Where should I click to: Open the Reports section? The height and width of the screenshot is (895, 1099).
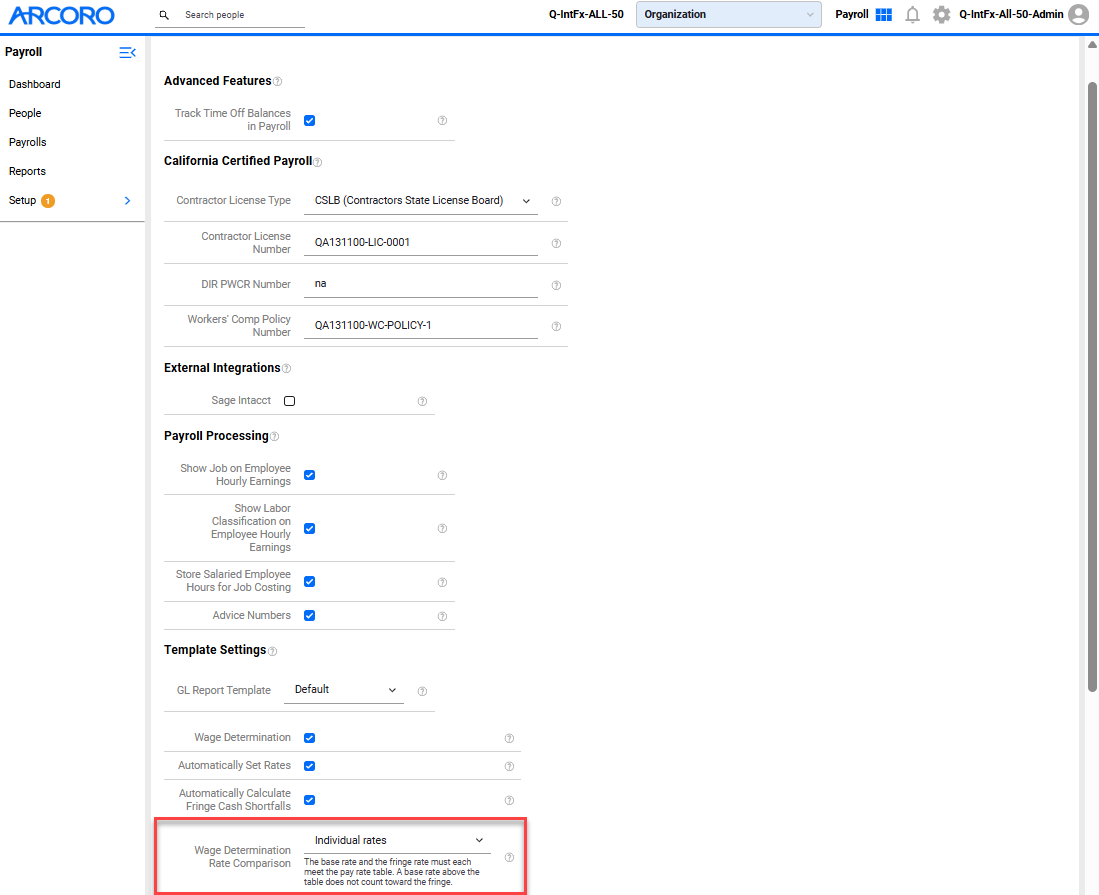(x=27, y=172)
